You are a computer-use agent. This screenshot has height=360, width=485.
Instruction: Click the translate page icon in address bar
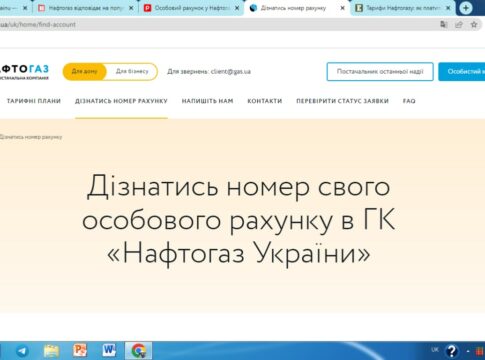tap(444, 24)
